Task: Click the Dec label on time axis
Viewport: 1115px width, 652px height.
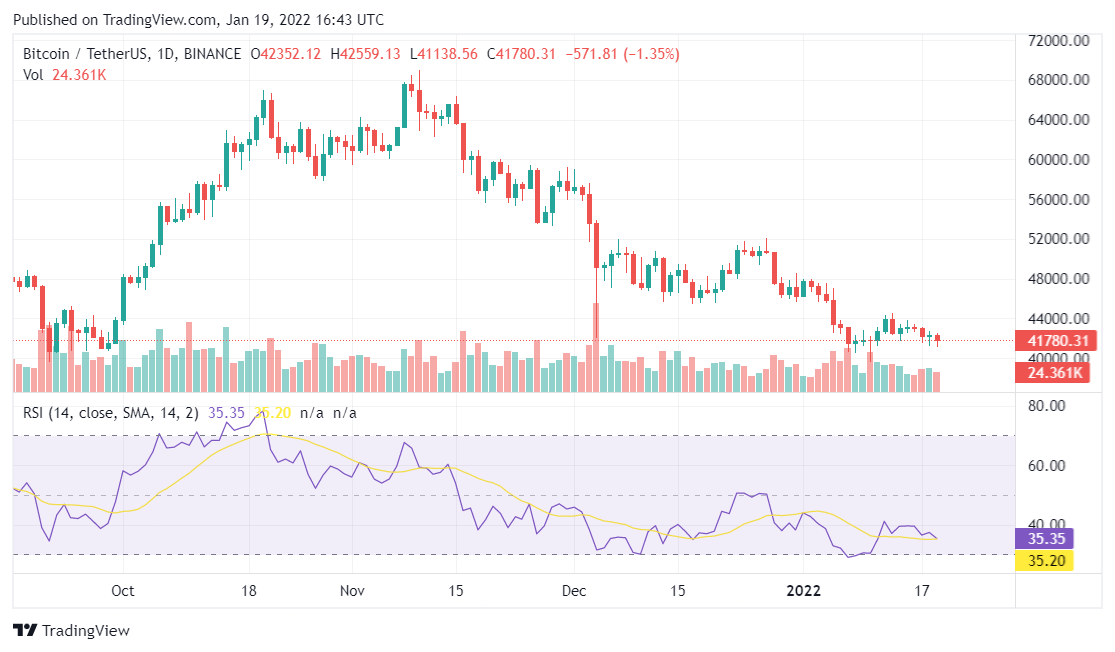Action: (x=574, y=590)
